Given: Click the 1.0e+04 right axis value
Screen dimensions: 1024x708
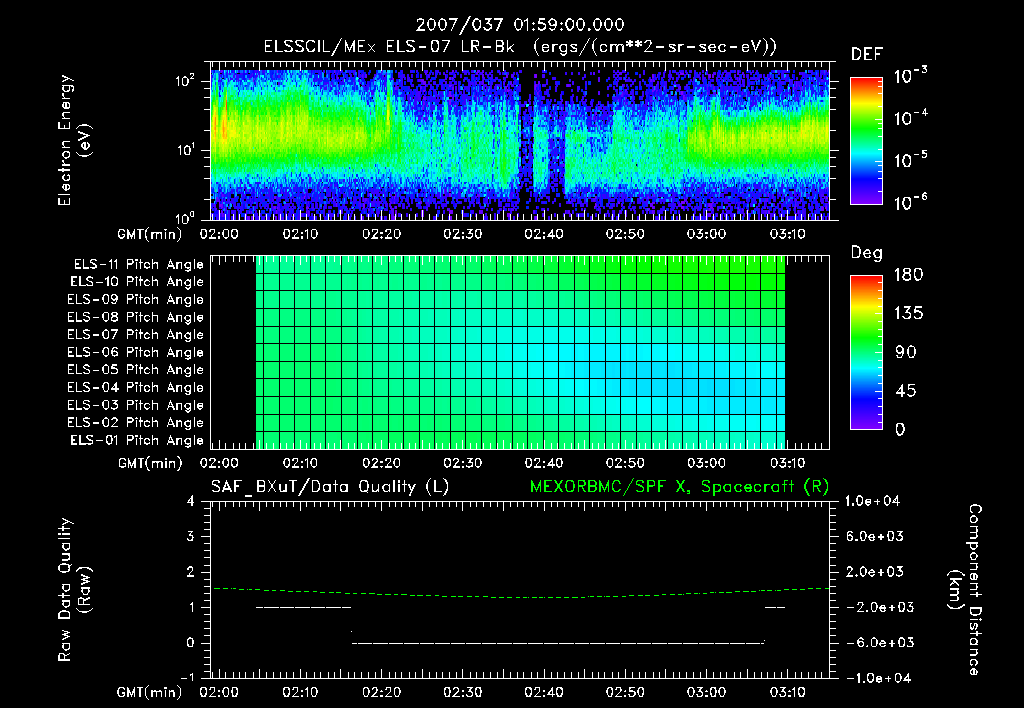Looking at the screenshot, I should 872,501.
